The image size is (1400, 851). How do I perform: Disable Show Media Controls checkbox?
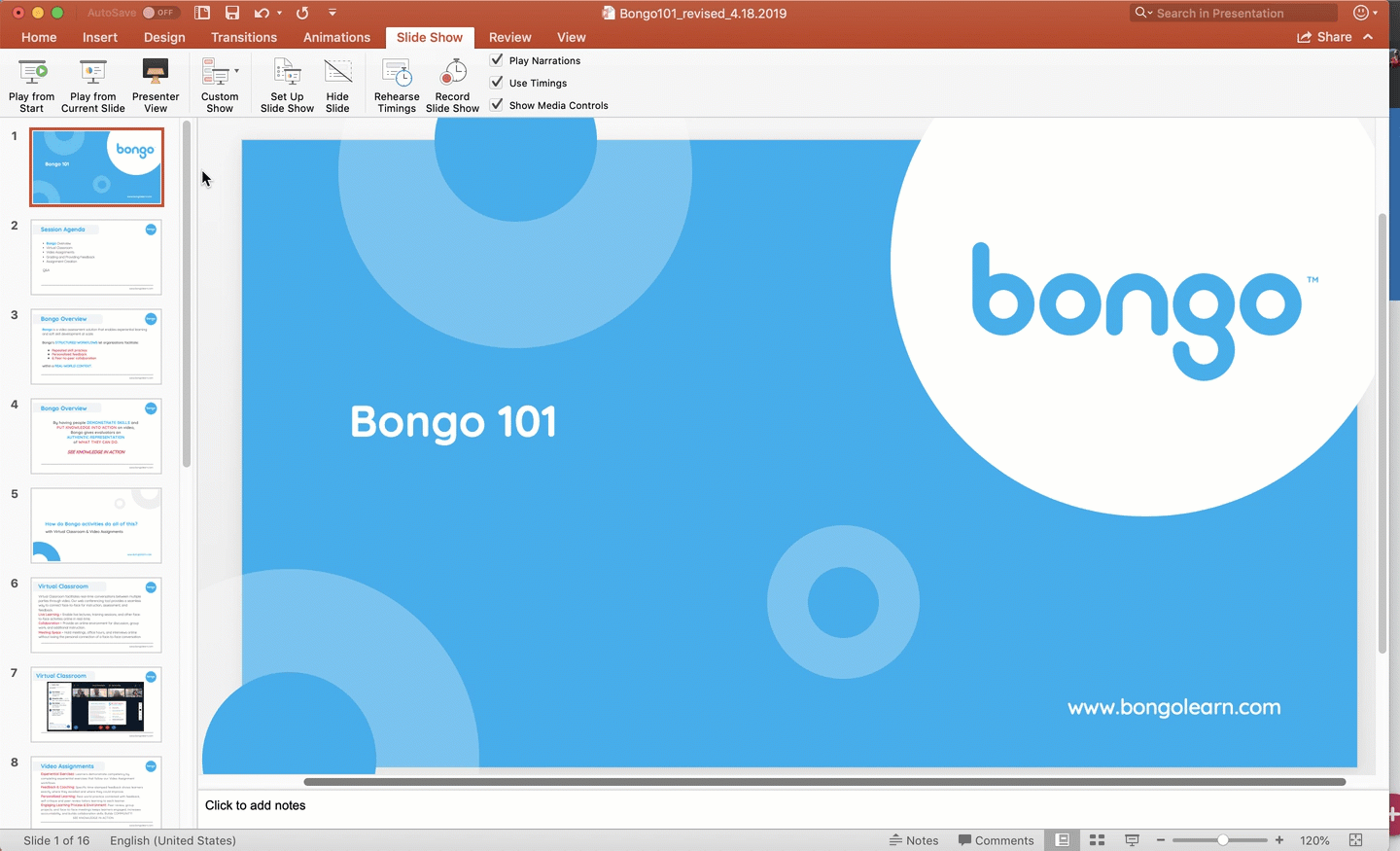coord(497,105)
